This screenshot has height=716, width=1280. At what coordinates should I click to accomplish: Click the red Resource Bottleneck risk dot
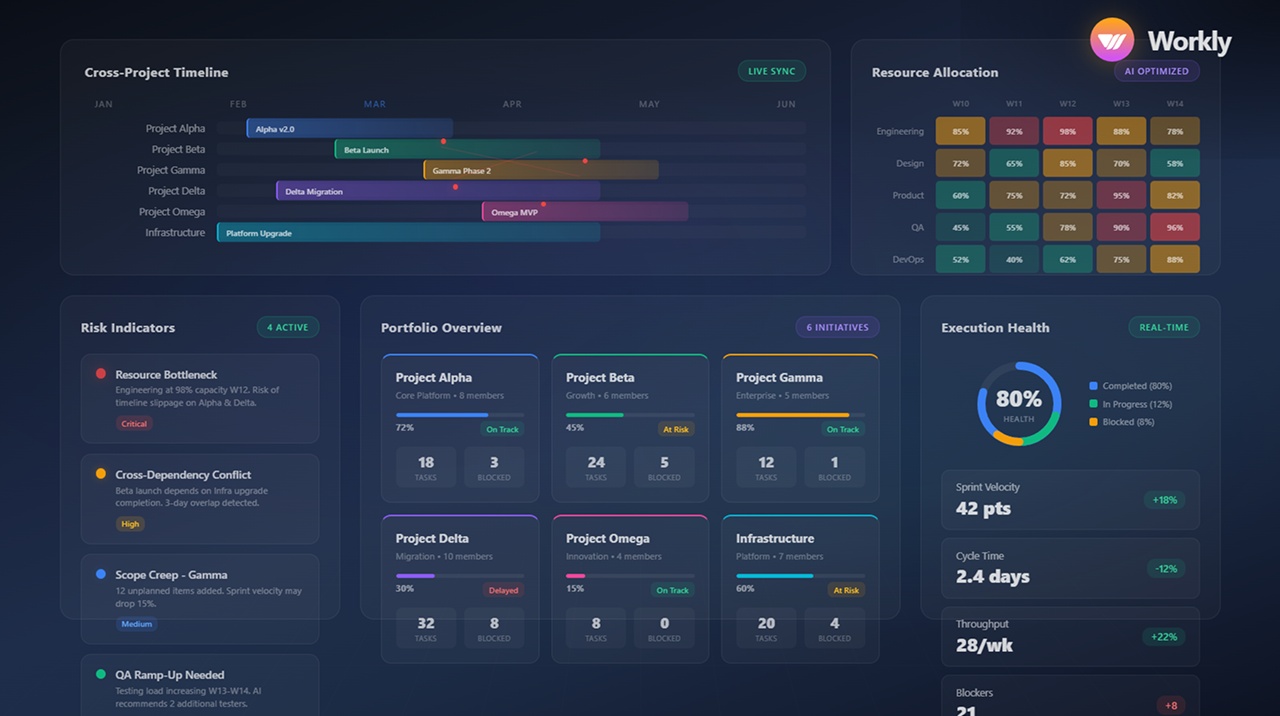[101, 374]
